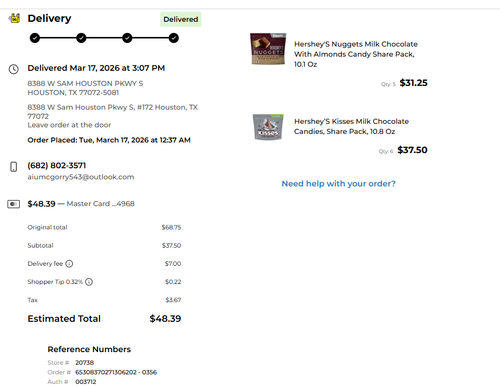500x387 pixels.
Task: Click the email address aiumcgorry543@outlook.com
Action: point(81,177)
